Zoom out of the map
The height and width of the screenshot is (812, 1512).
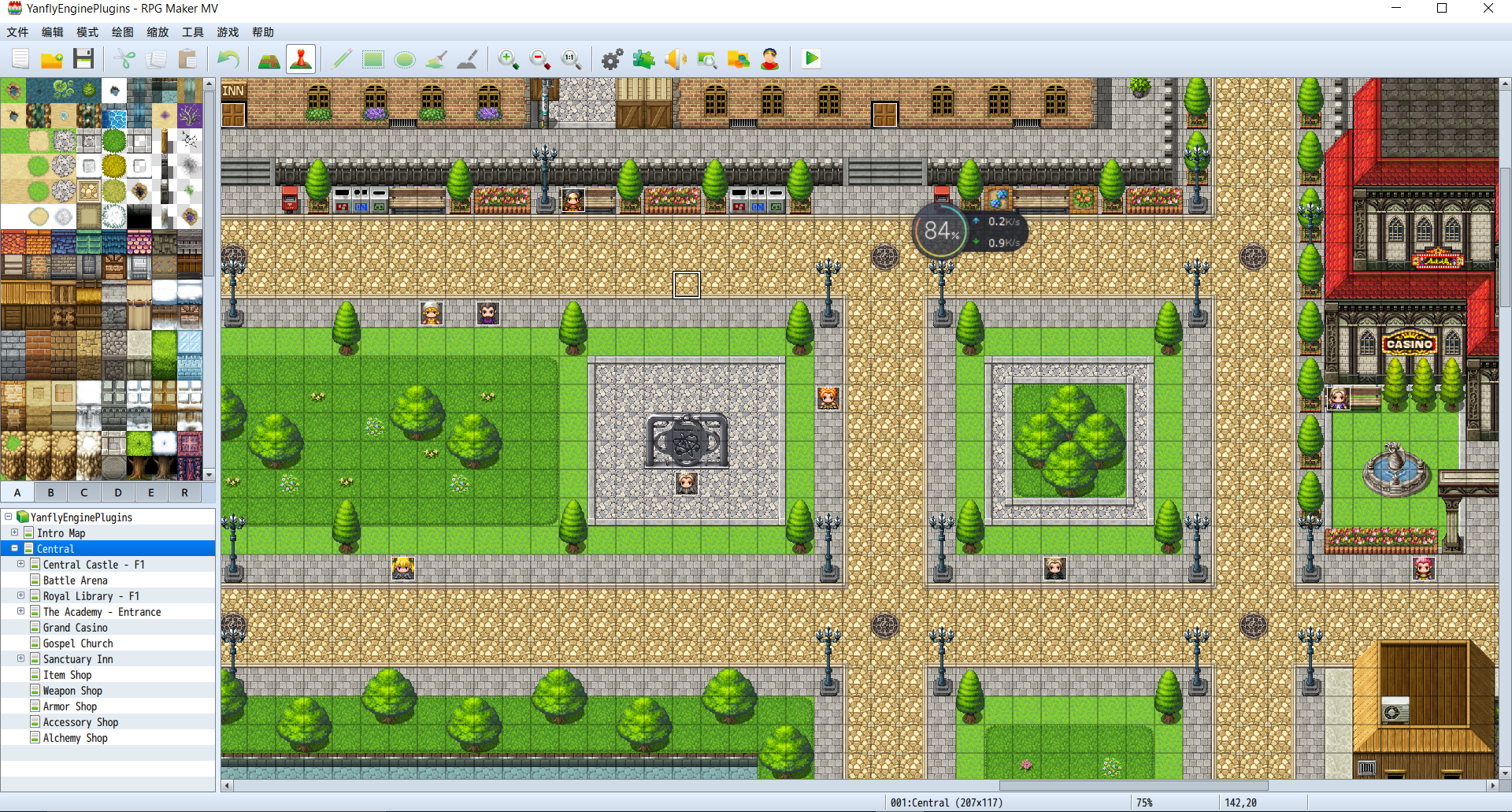click(x=540, y=59)
